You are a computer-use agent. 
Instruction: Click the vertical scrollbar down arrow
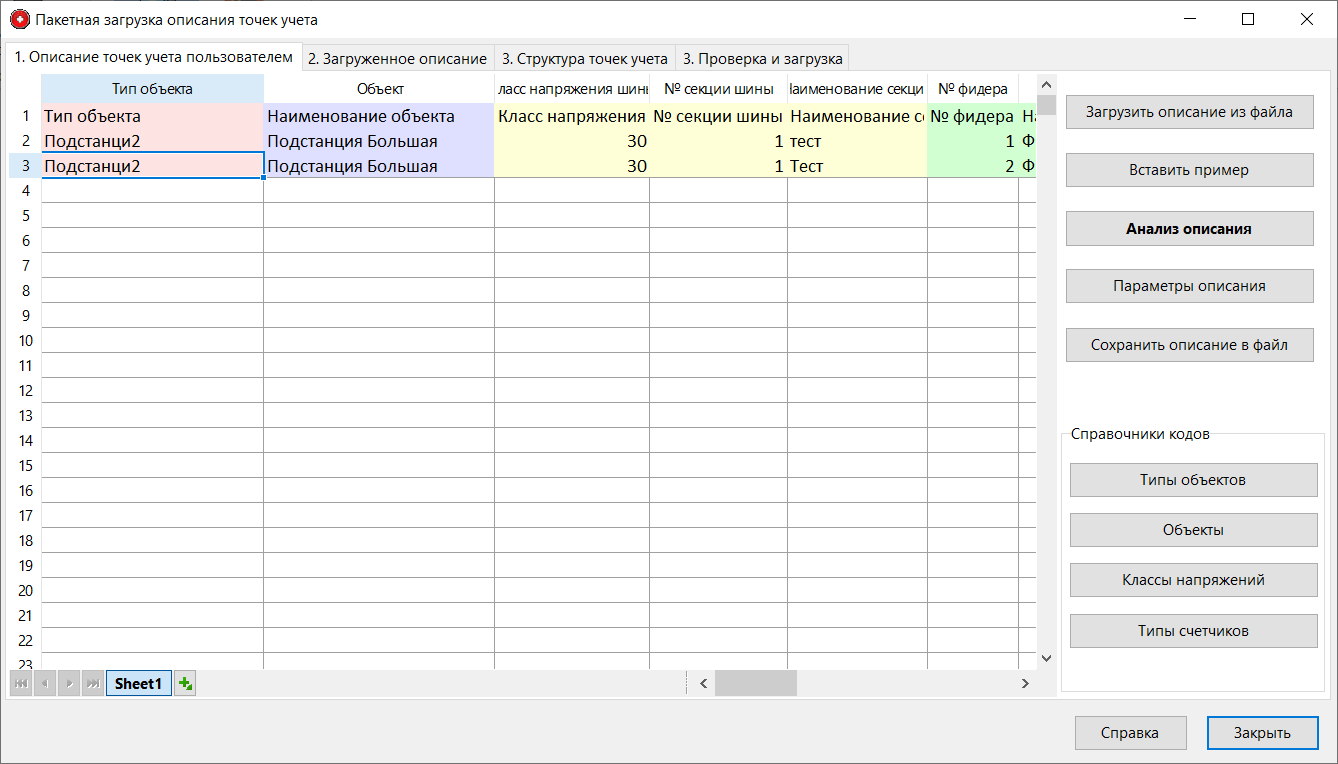pos(1046,657)
